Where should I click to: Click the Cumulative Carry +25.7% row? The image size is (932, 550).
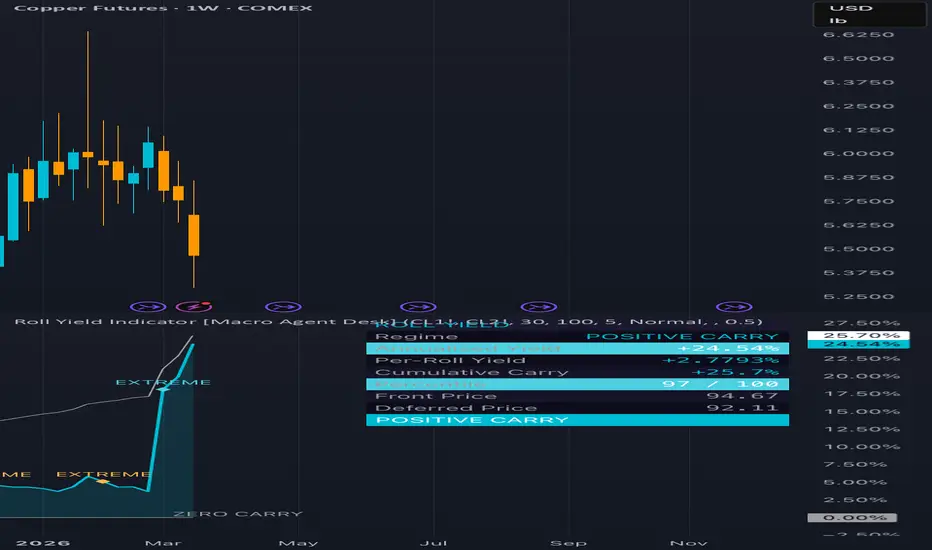click(x=578, y=372)
